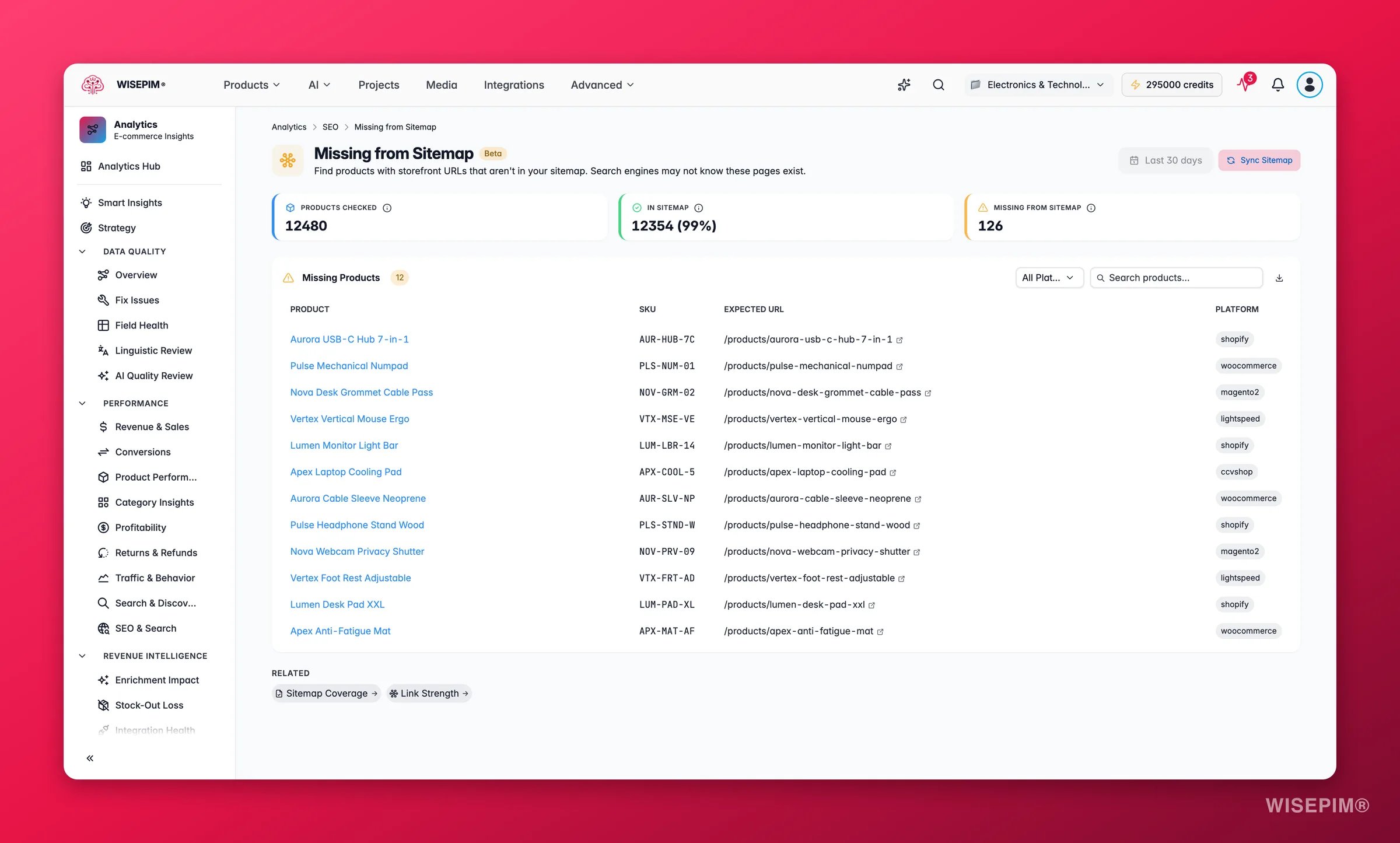Click the Products Checked stat card
The width and height of the screenshot is (1400, 843).
[x=440, y=217]
